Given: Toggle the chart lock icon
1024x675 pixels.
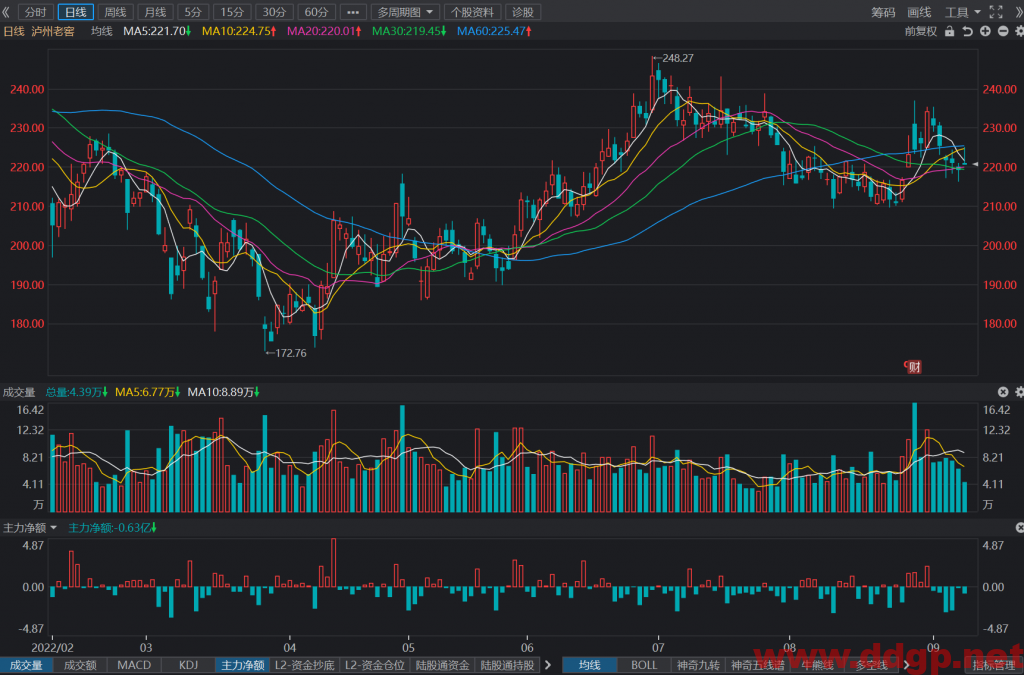Looking at the screenshot, I should tap(950, 31).
